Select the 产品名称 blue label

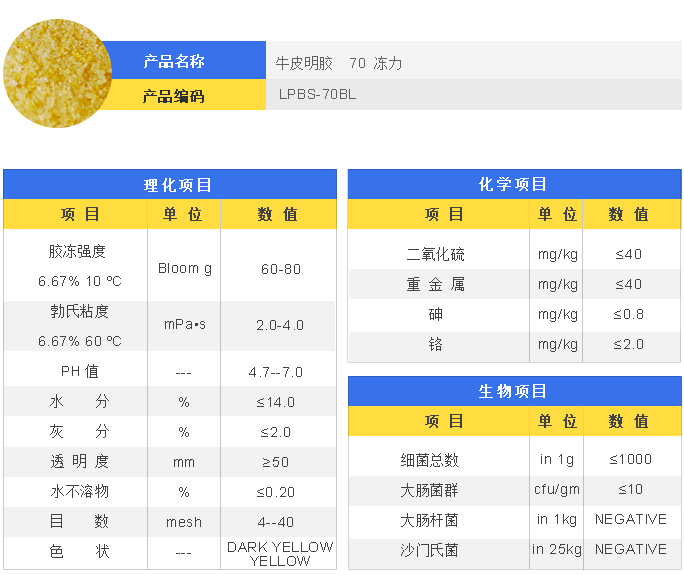click(173, 62)
